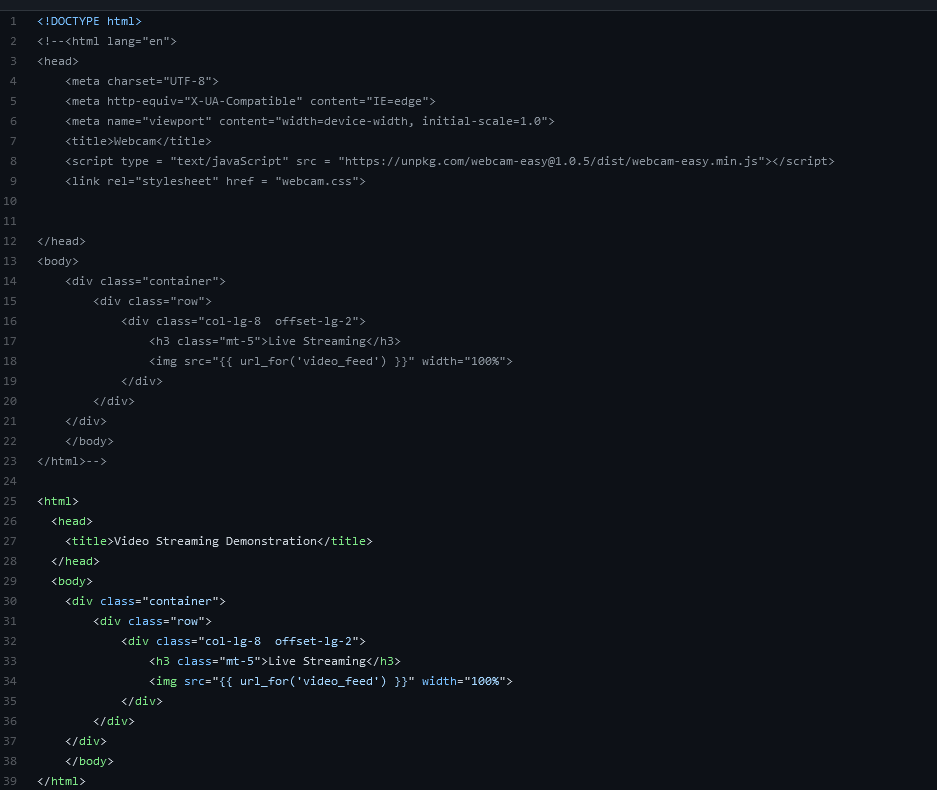
Task: Click line number 24 in the gutter
Action: (x=10, y=481)
